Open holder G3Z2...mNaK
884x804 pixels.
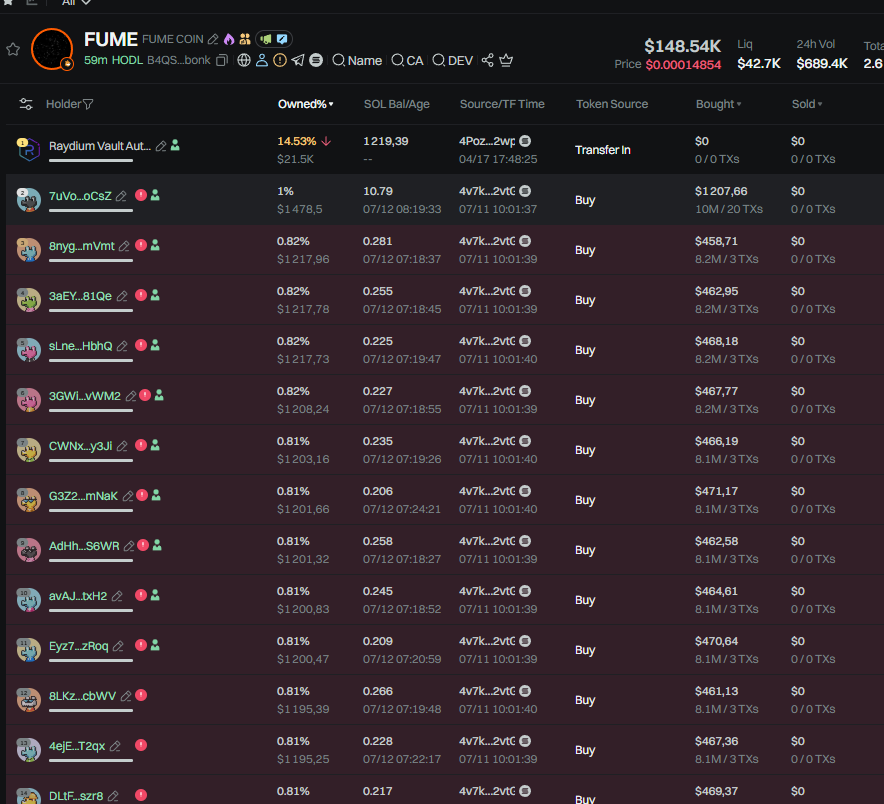[83, 496]
